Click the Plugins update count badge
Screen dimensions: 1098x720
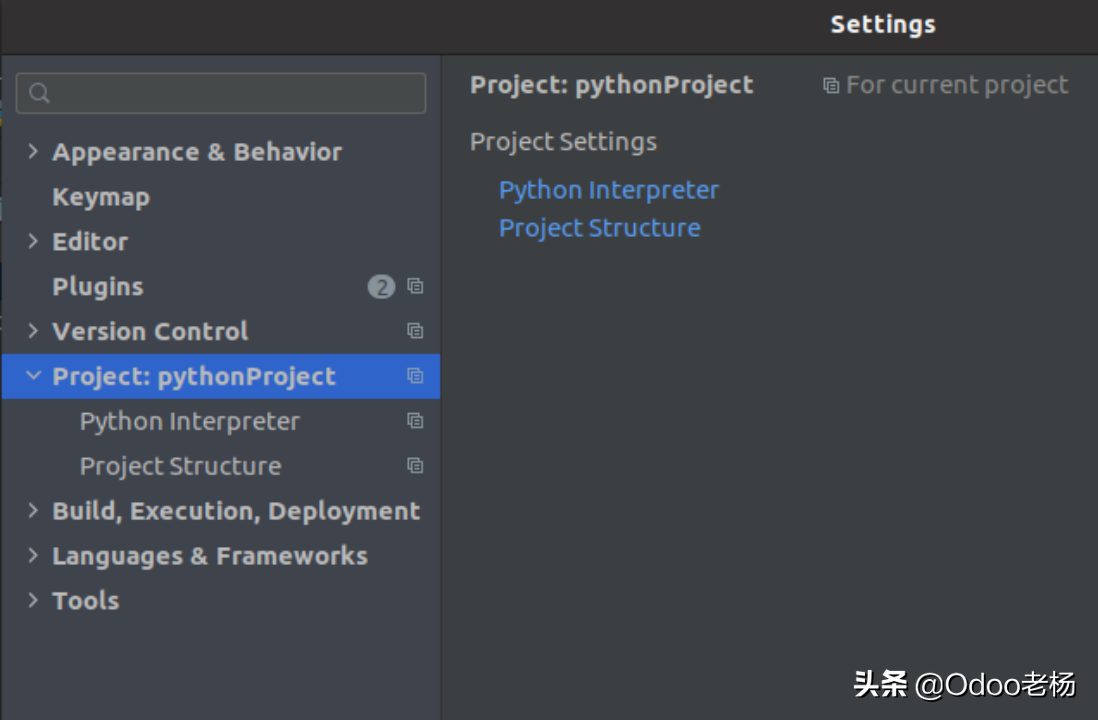tap(382, 286)
